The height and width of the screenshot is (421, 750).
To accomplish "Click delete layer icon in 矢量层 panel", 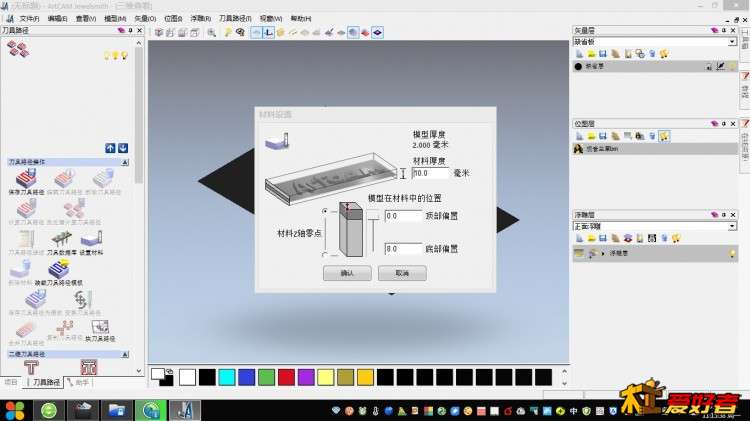I will point(652,54).
